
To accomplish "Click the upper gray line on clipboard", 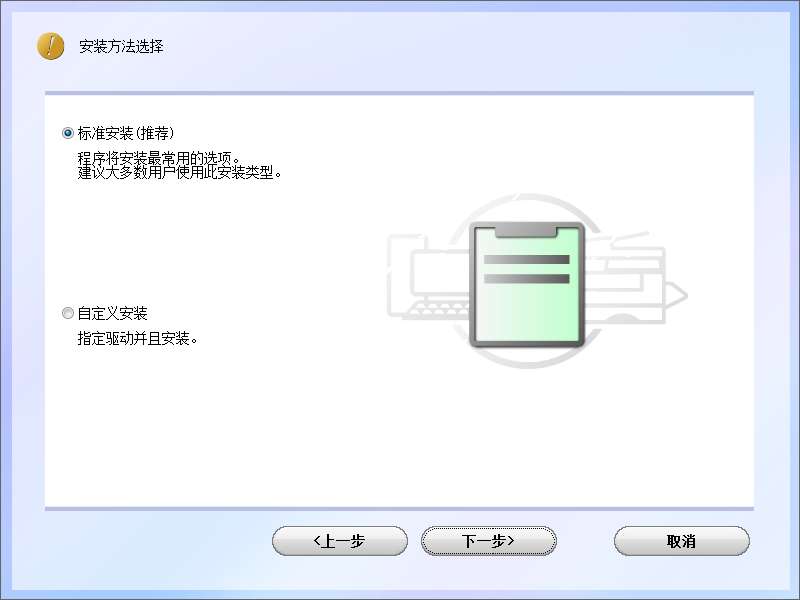I will coord(527,259).
